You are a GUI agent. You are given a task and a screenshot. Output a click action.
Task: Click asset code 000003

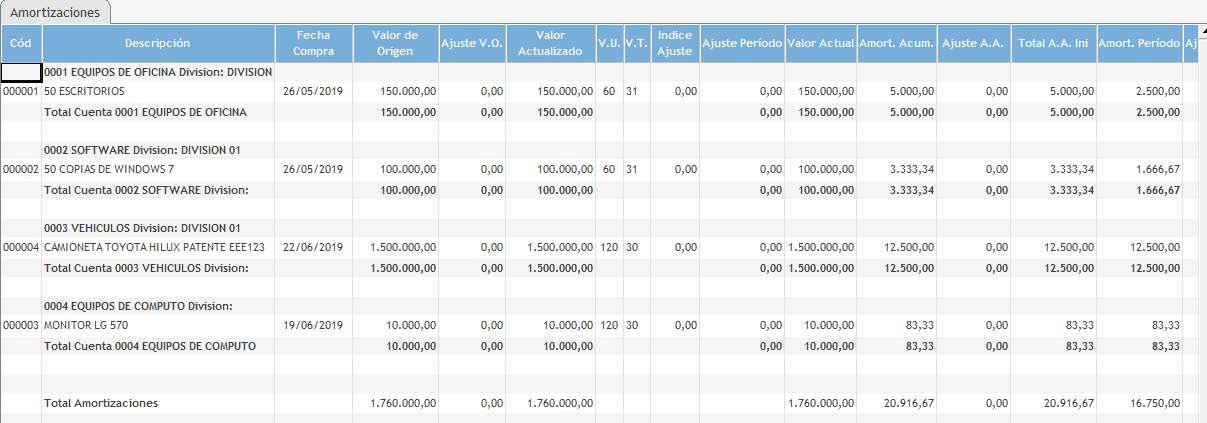(21, 325)
